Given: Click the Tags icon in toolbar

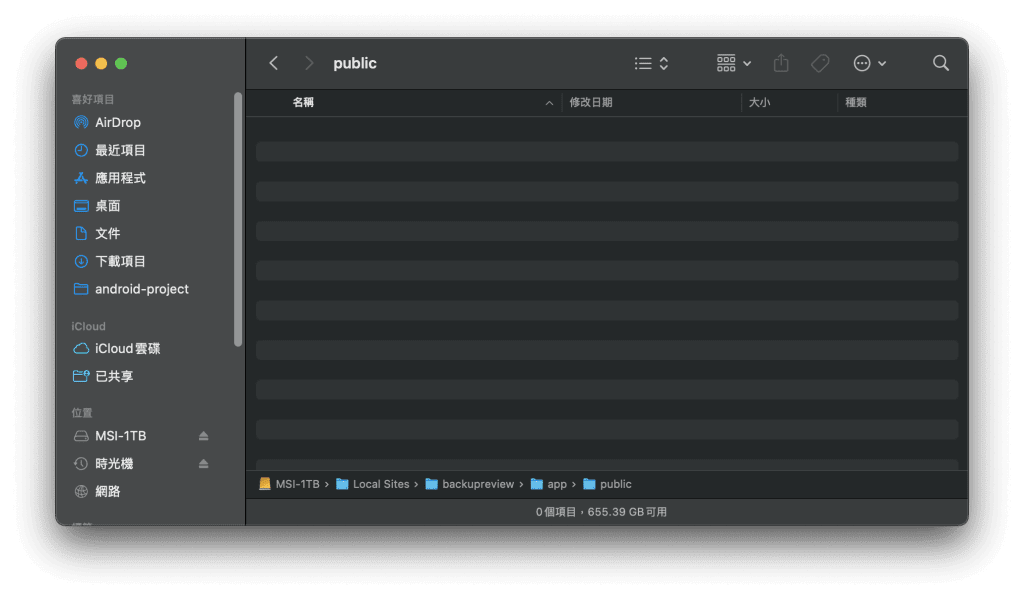Looking at the screenshot, I should [x=820, y=63].
